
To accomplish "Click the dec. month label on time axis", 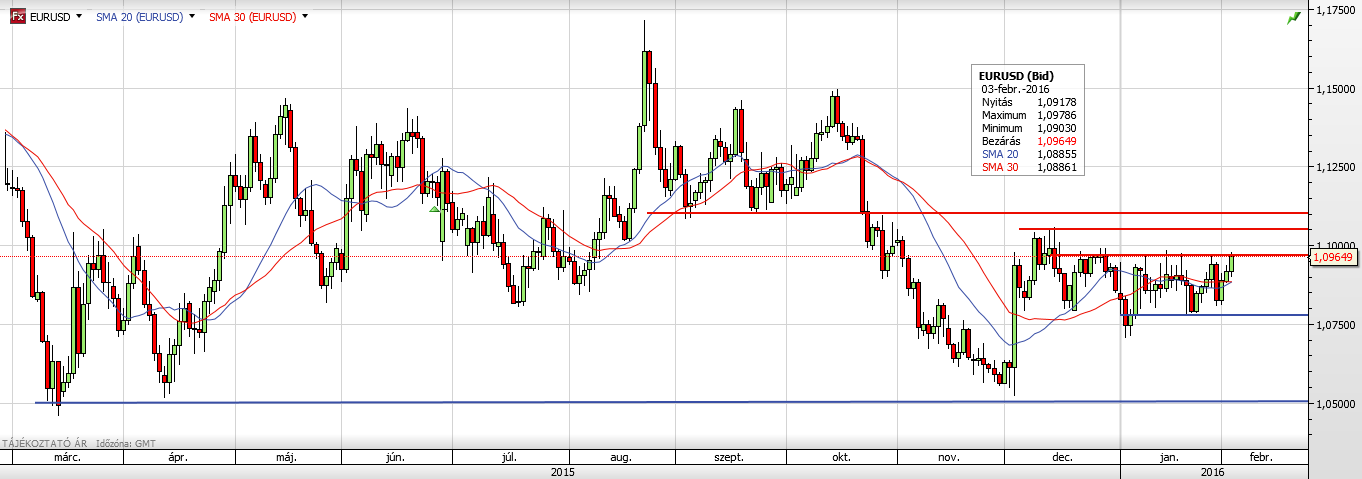I will coord(1062,457).
